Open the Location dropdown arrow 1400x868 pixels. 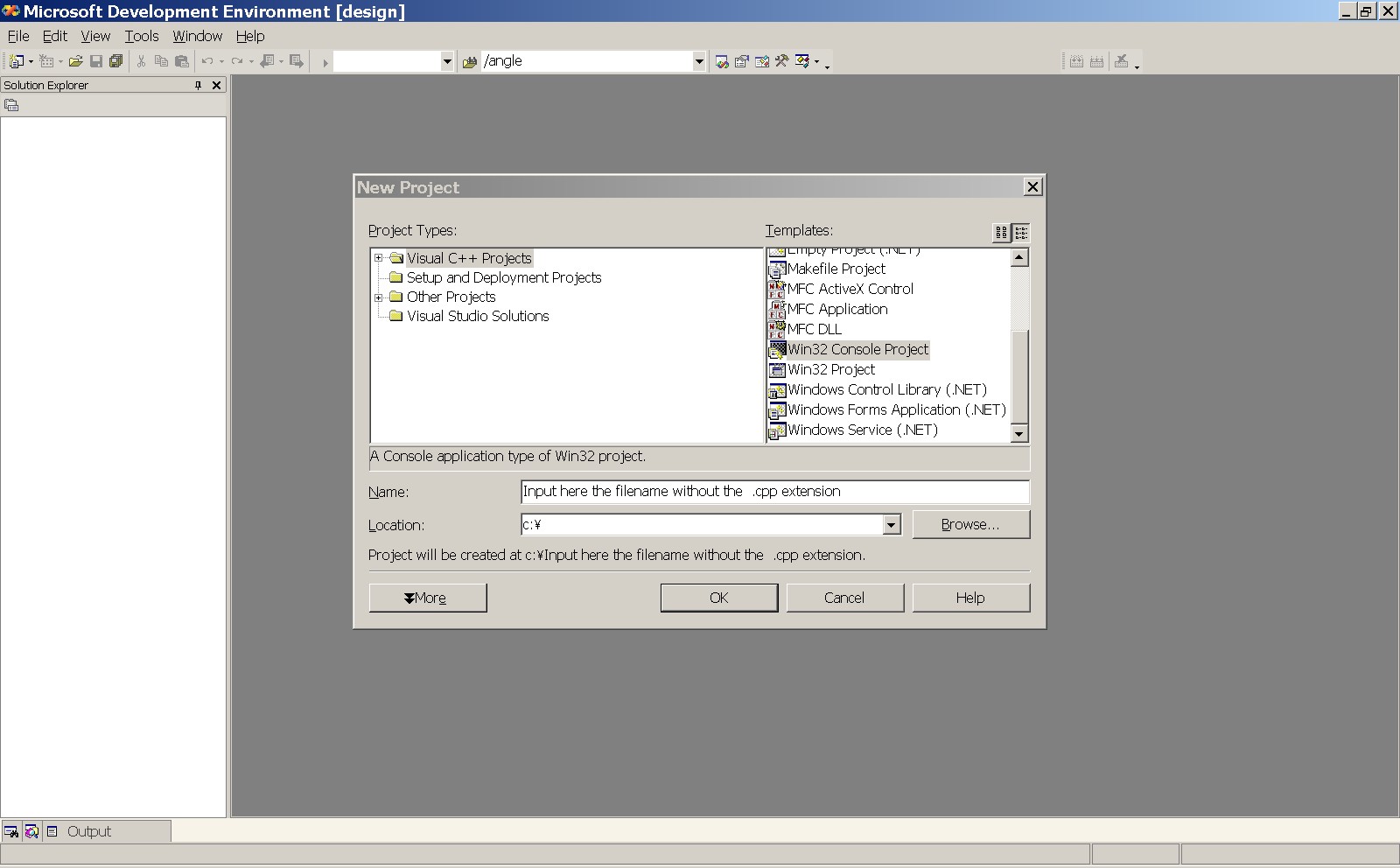point(891,525)
